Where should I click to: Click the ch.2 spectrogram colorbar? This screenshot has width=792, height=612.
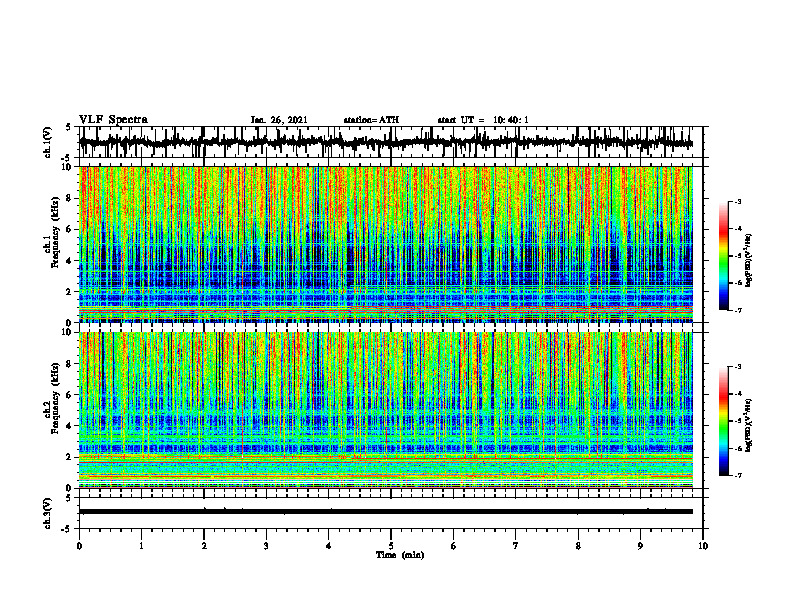[723, 421]
